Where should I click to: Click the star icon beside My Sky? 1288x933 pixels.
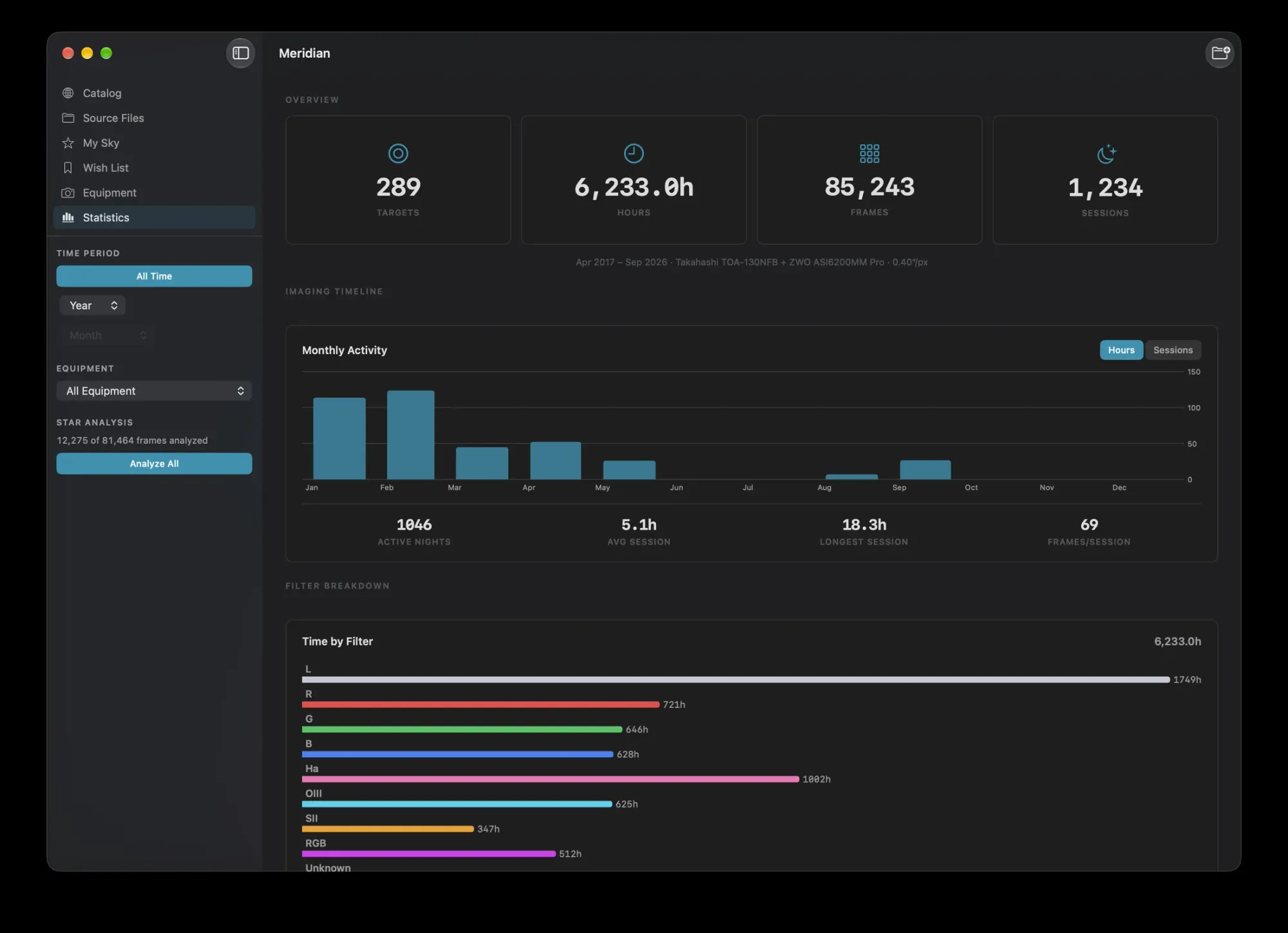coord(68,143)
